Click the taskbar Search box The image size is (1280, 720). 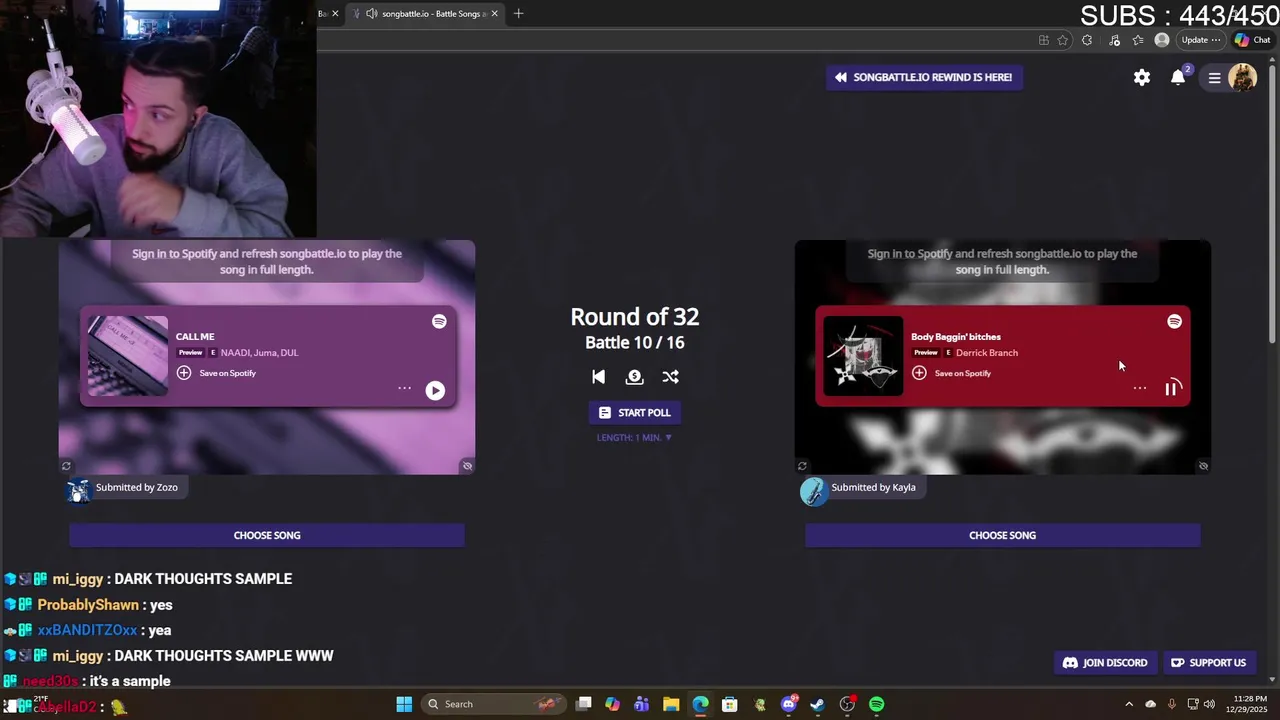pos(496,704)
